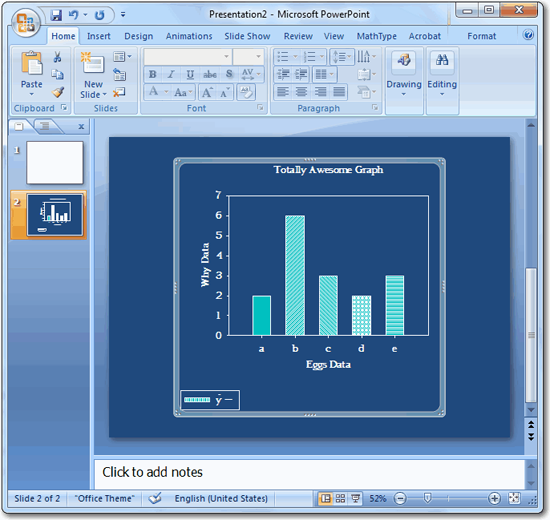The height and width of the screenshot is (520, 550).
Task: Switch to Normal view button
Action: [326, 498]
